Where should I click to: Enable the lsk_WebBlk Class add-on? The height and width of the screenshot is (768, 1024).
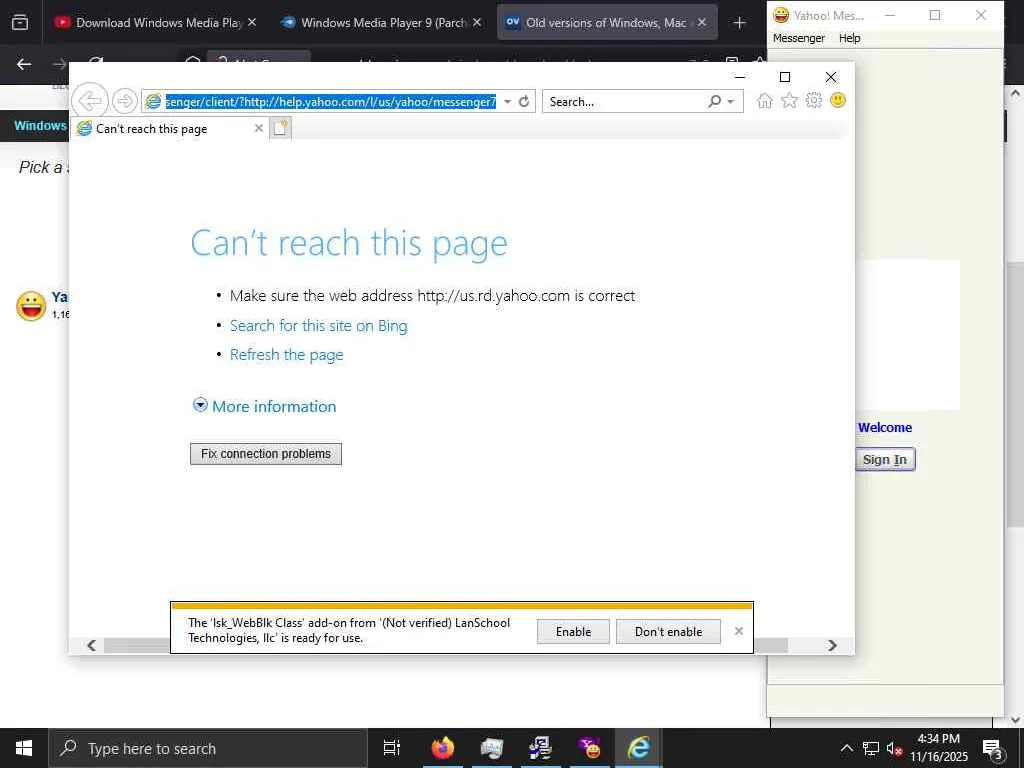(x=573, y=632)
